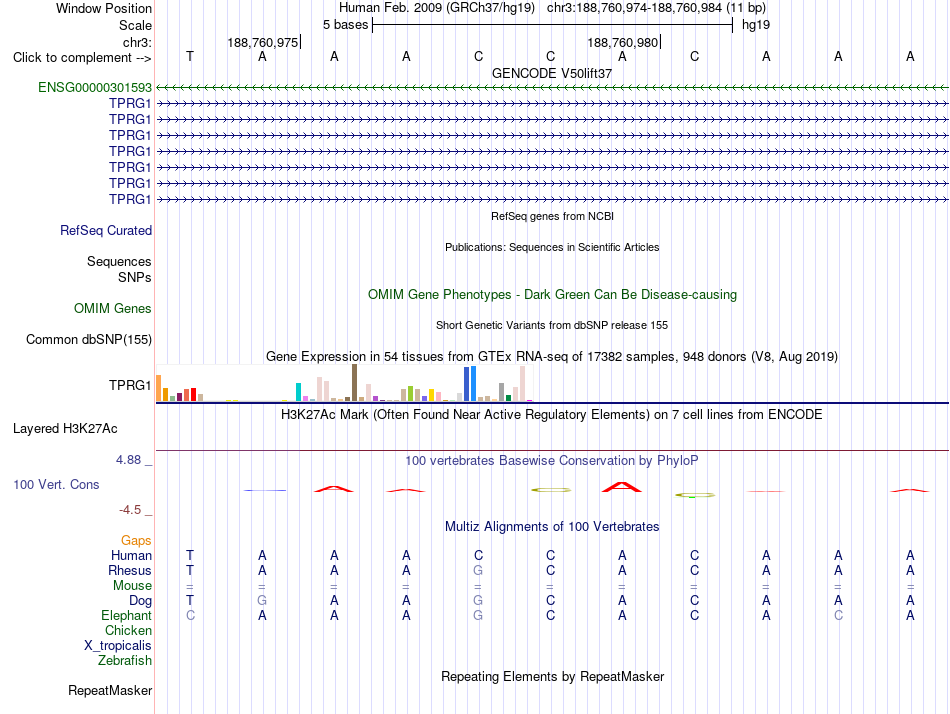Screen dimensions: 950x714
Task: Click the Elephant species row label
Action: click(126, 615)
